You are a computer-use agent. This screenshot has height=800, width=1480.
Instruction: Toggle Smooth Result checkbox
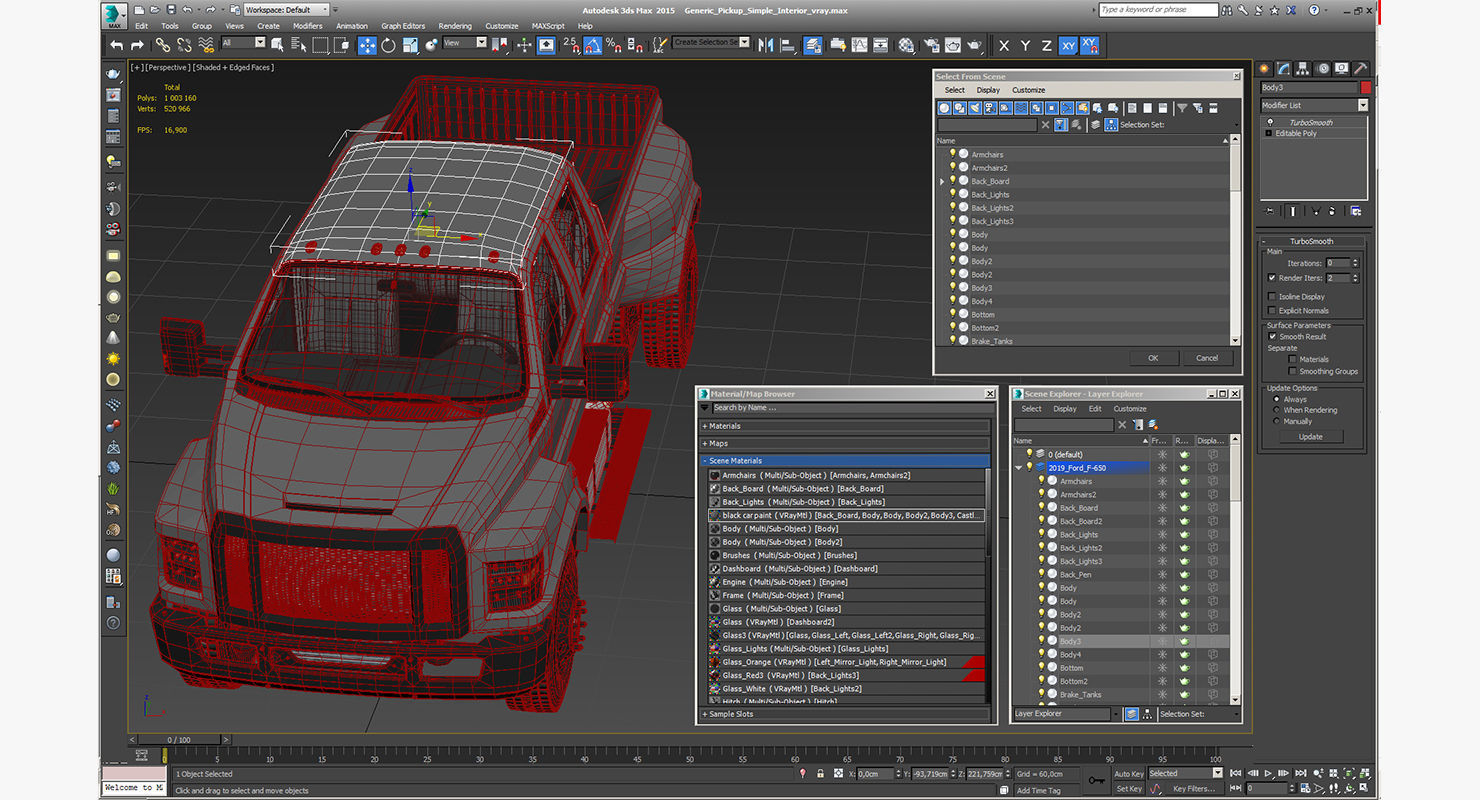click(x=1272, y=337)
